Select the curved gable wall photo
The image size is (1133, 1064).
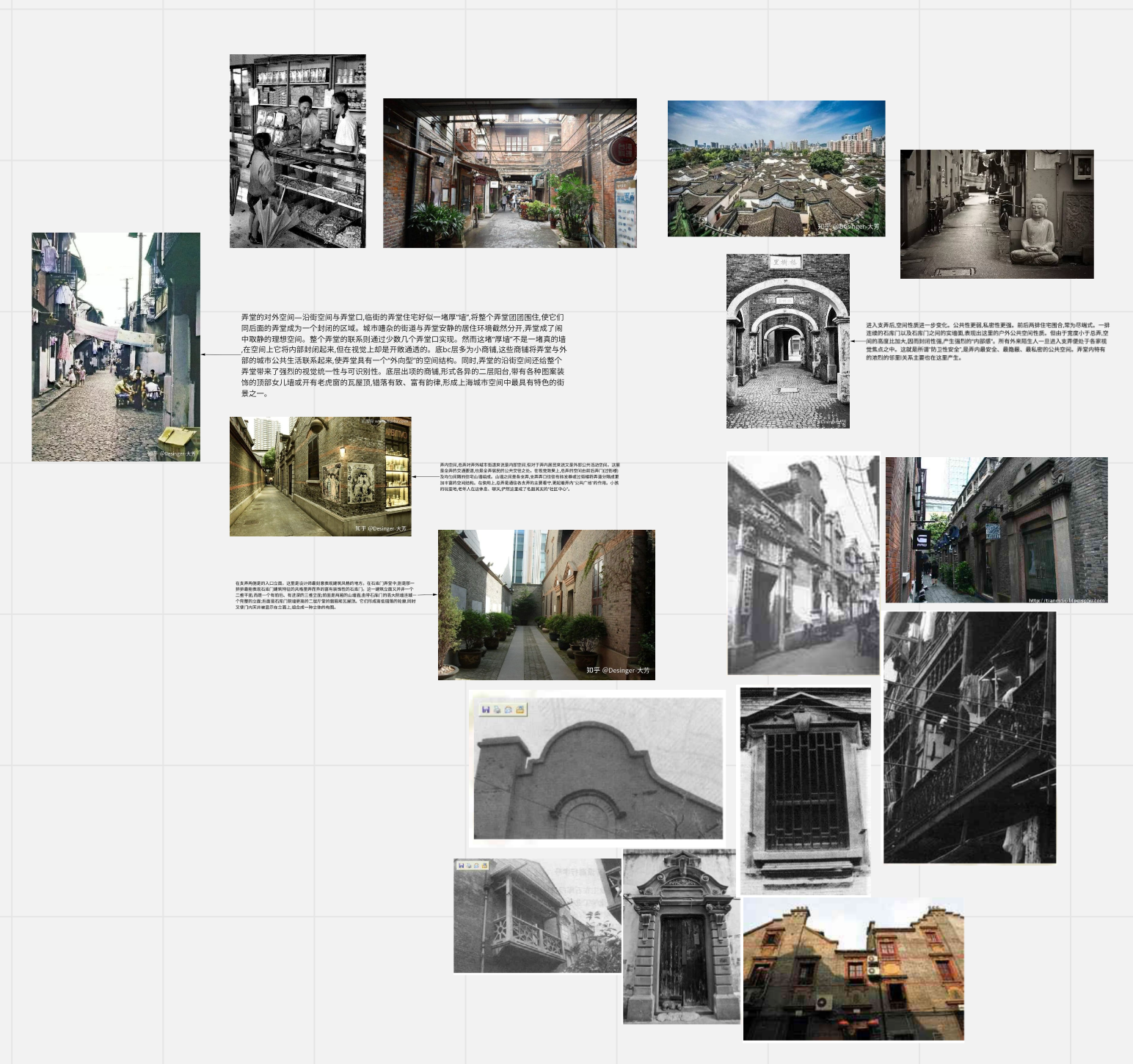597,768
